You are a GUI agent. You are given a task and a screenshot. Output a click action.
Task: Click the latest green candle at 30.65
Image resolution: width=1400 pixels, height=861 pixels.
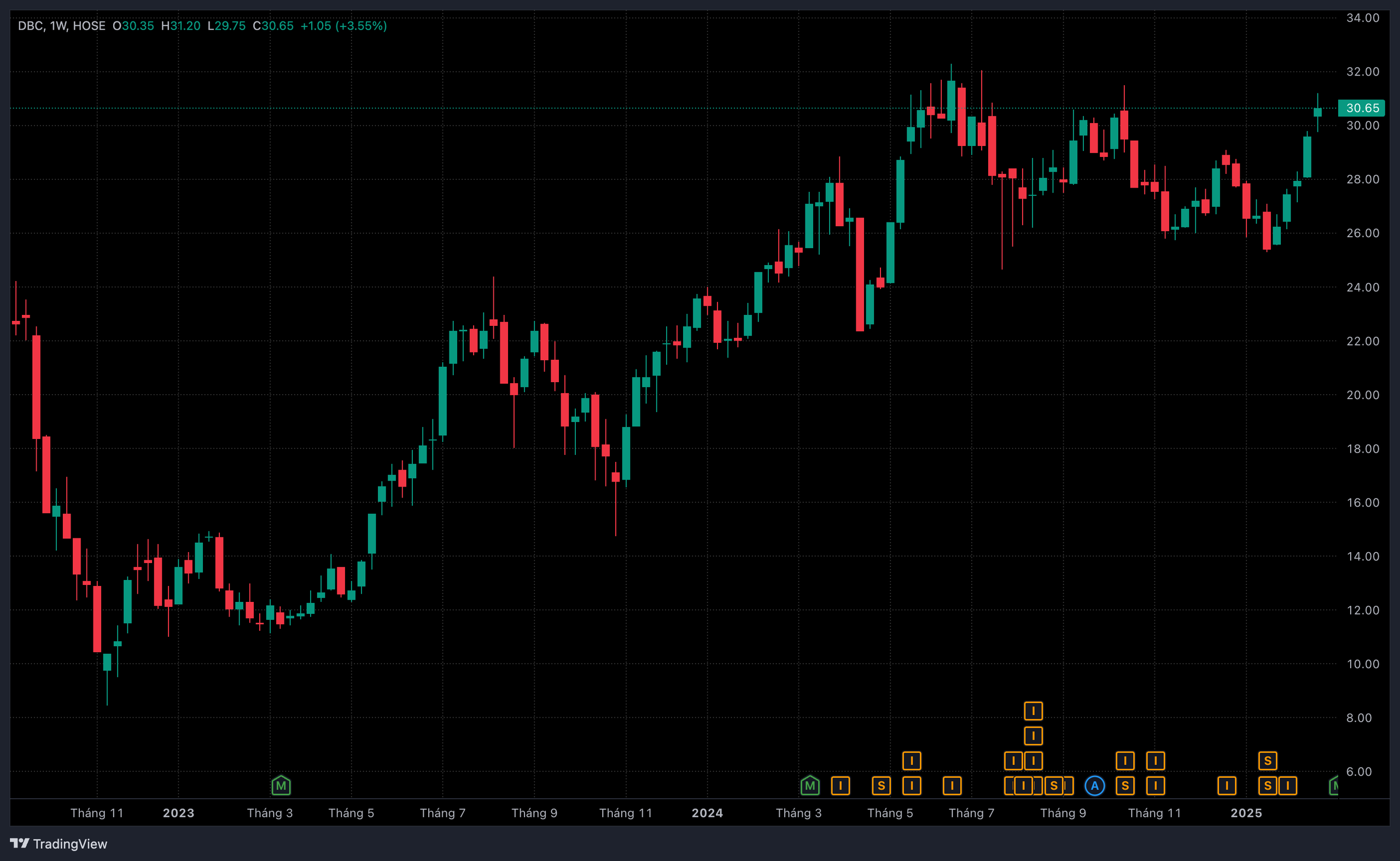point(1317,112)
